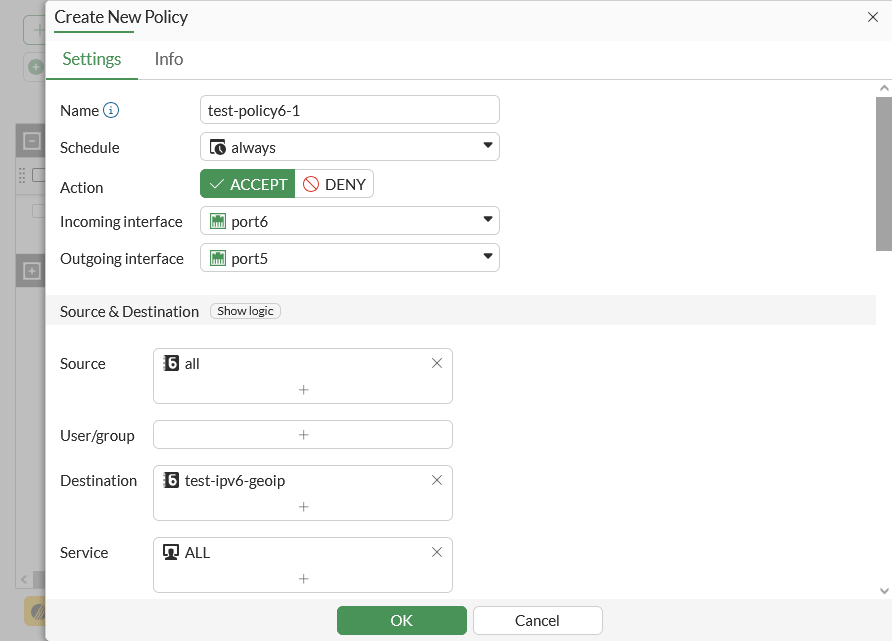Remove the ALL service entry
892x641 pixels.
tap(436, 552)
